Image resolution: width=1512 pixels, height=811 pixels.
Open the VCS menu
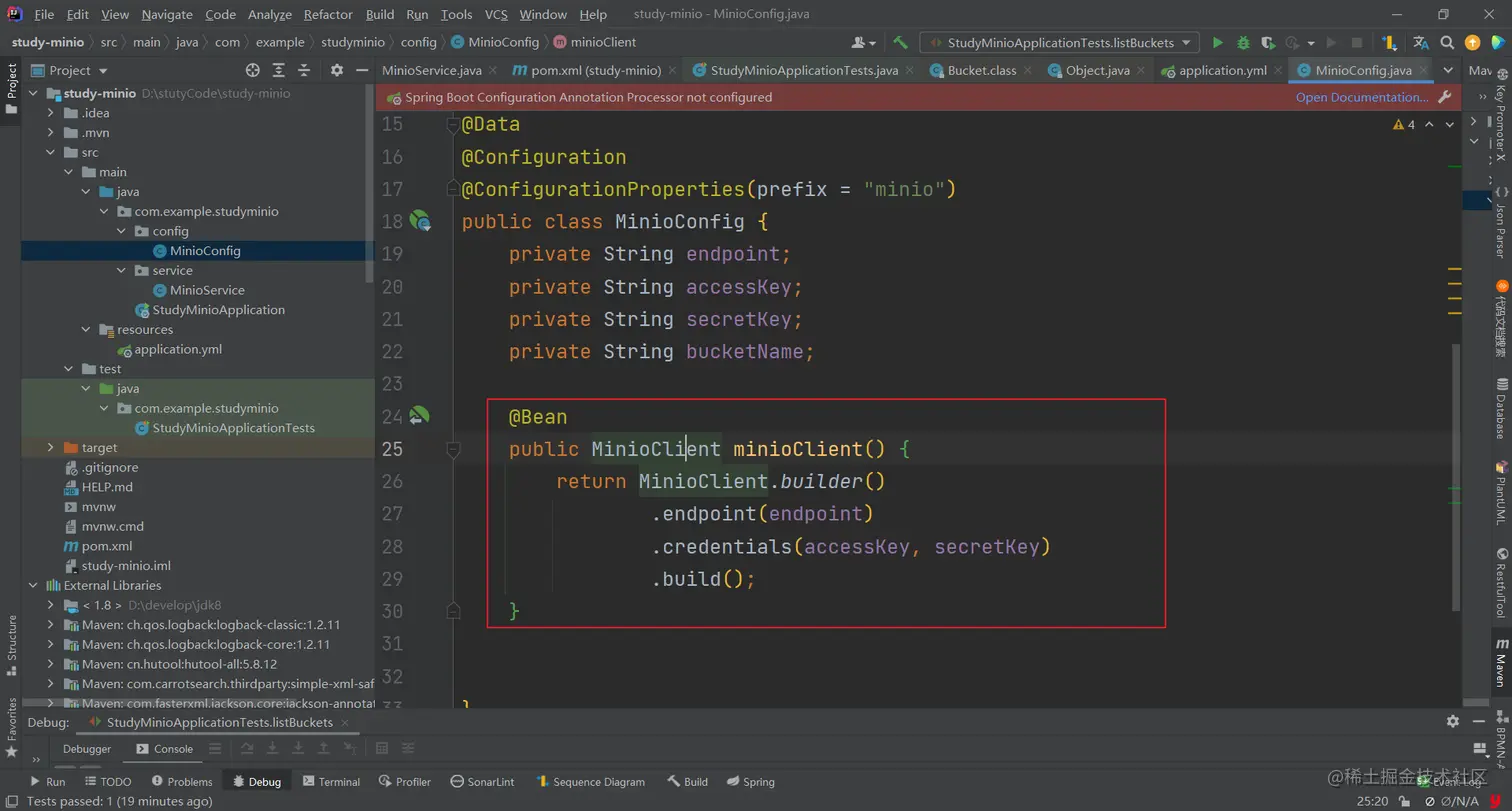click(x=496, y=14)
